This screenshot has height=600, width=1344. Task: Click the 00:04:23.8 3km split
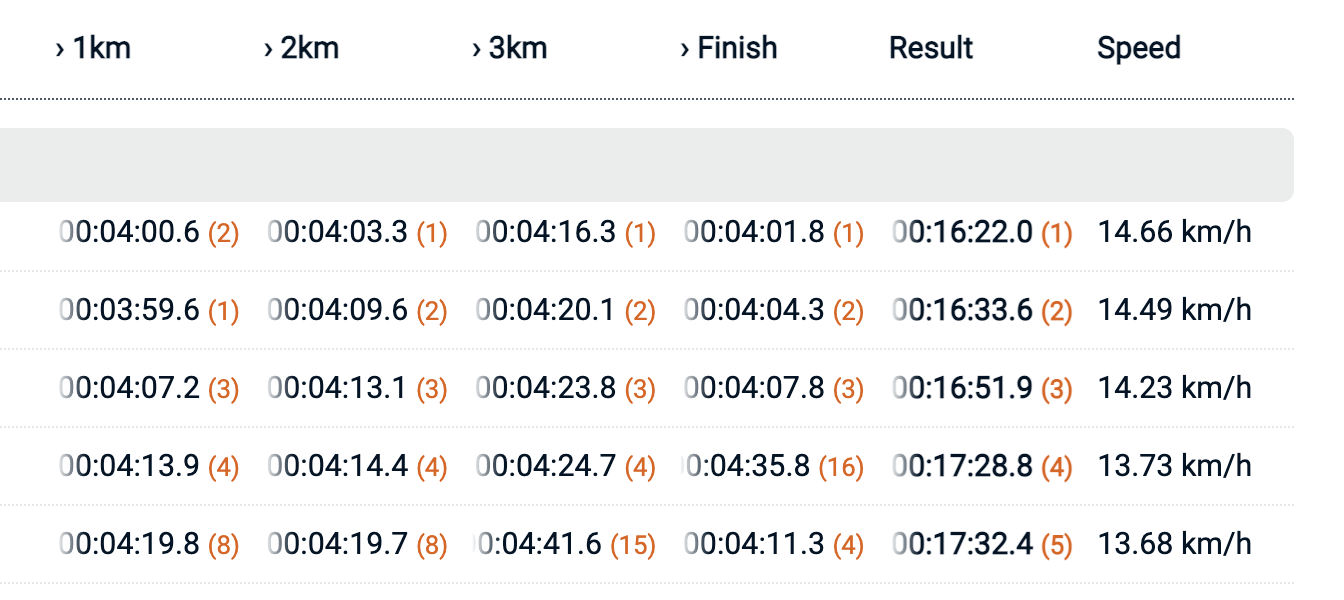[546, 388]
